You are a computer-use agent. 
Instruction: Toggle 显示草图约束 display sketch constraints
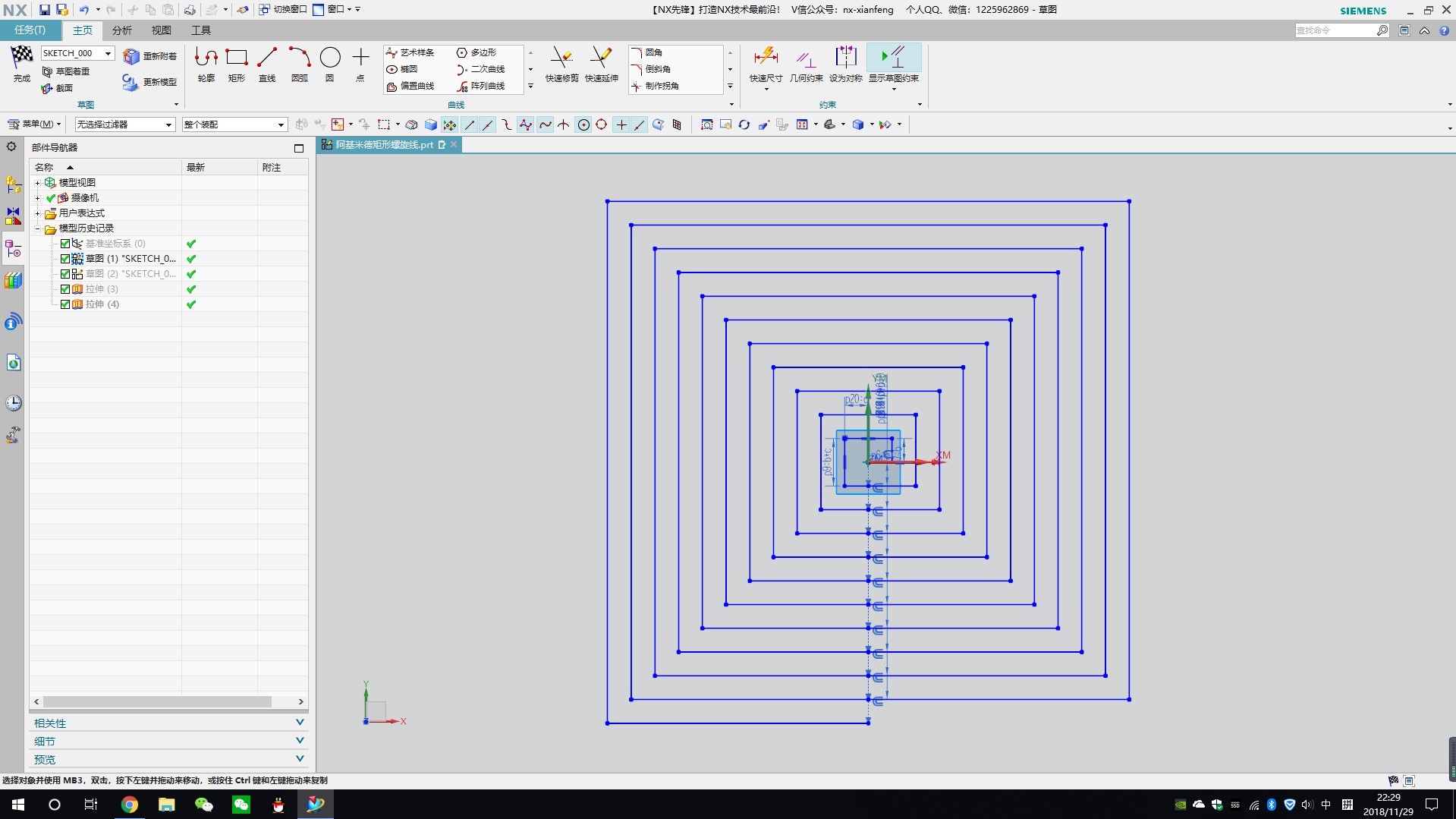click(893, 65)
